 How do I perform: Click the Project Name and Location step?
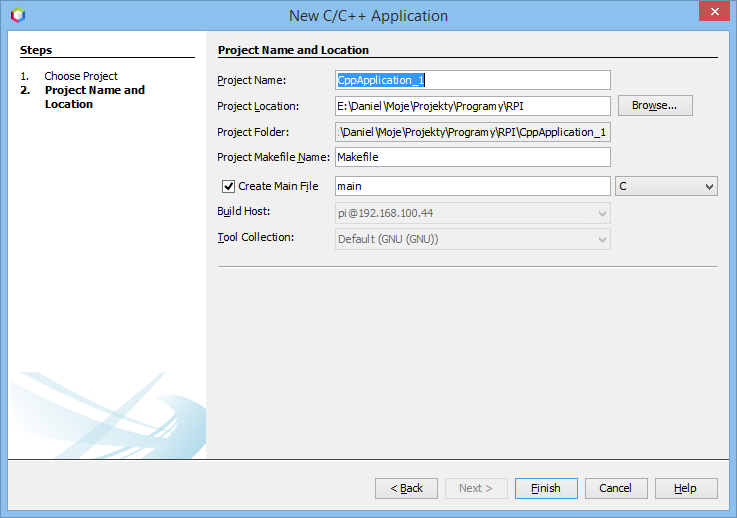point(94,97)
